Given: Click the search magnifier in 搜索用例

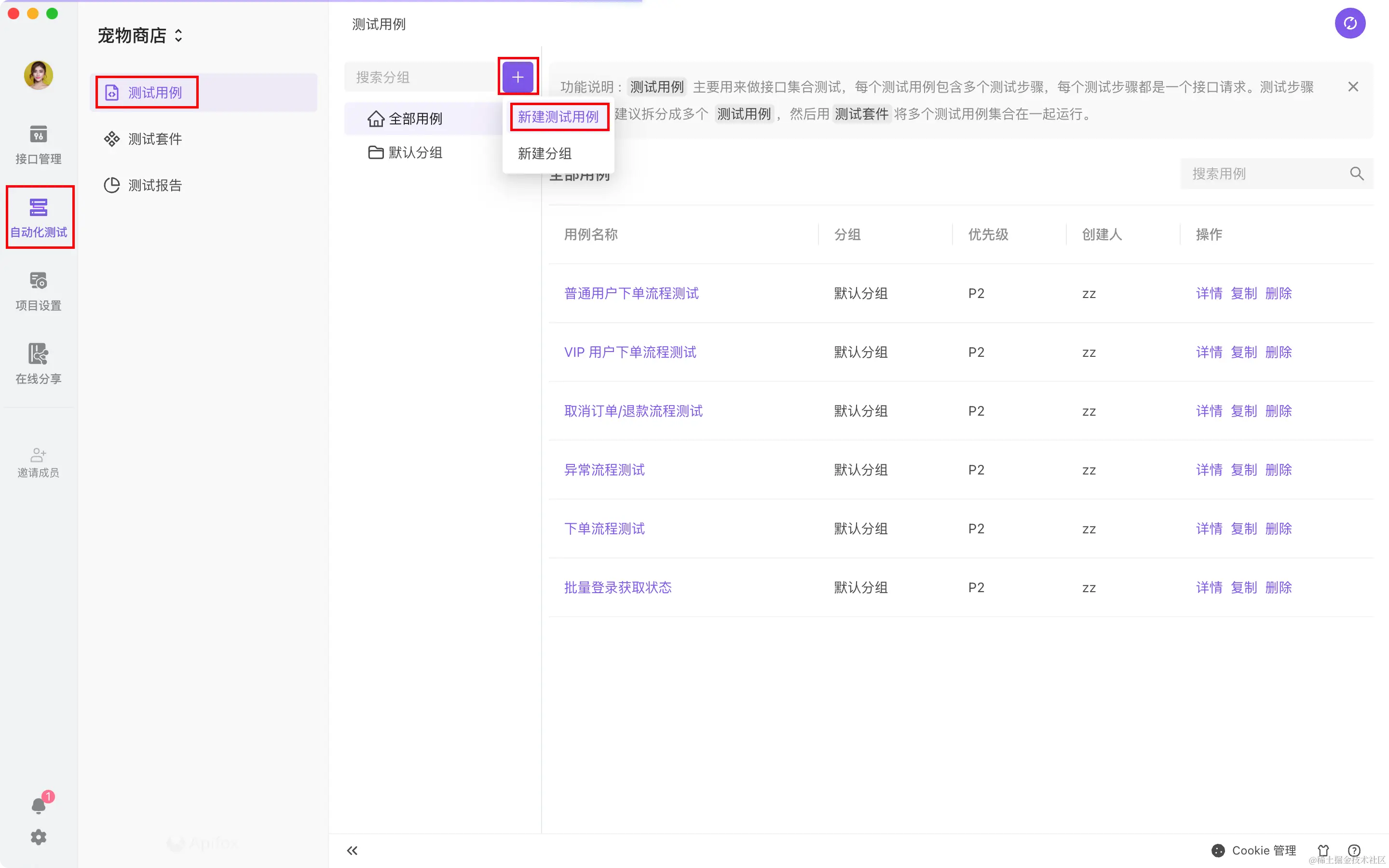Looking at the screenshot, I should point(1356,174).
